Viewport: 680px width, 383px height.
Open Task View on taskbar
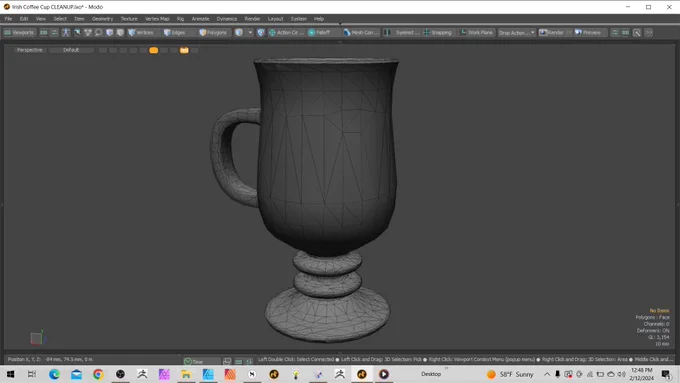tap(32, 374)
